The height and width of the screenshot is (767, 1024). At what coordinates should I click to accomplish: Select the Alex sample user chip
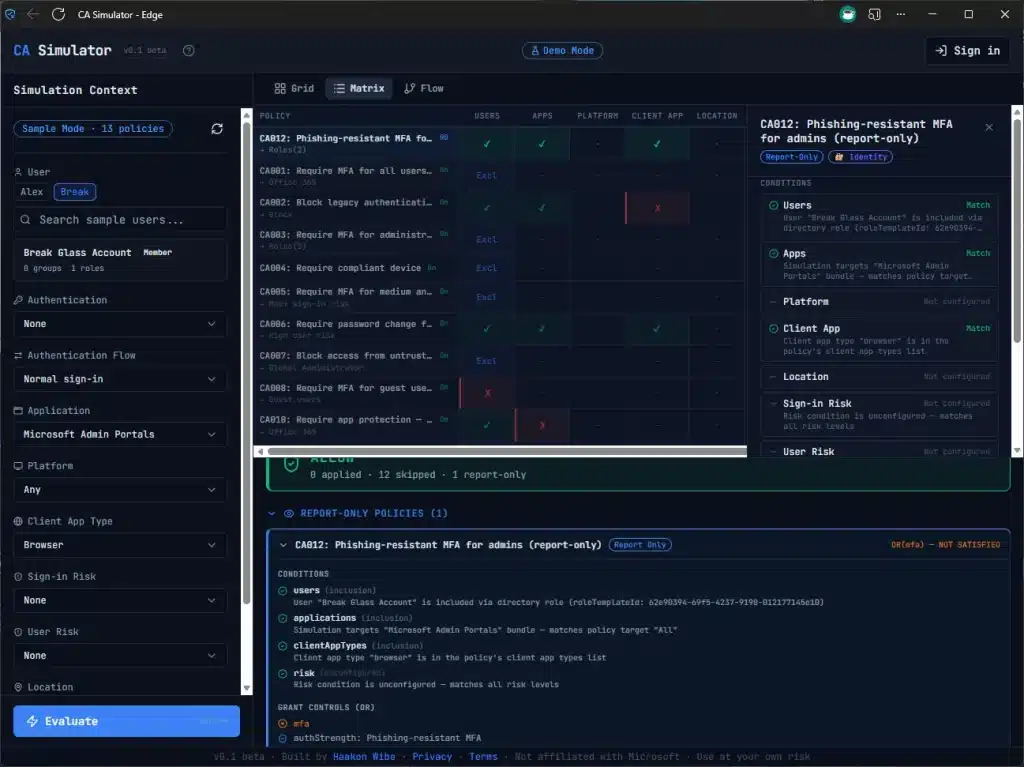coord(32,192)
